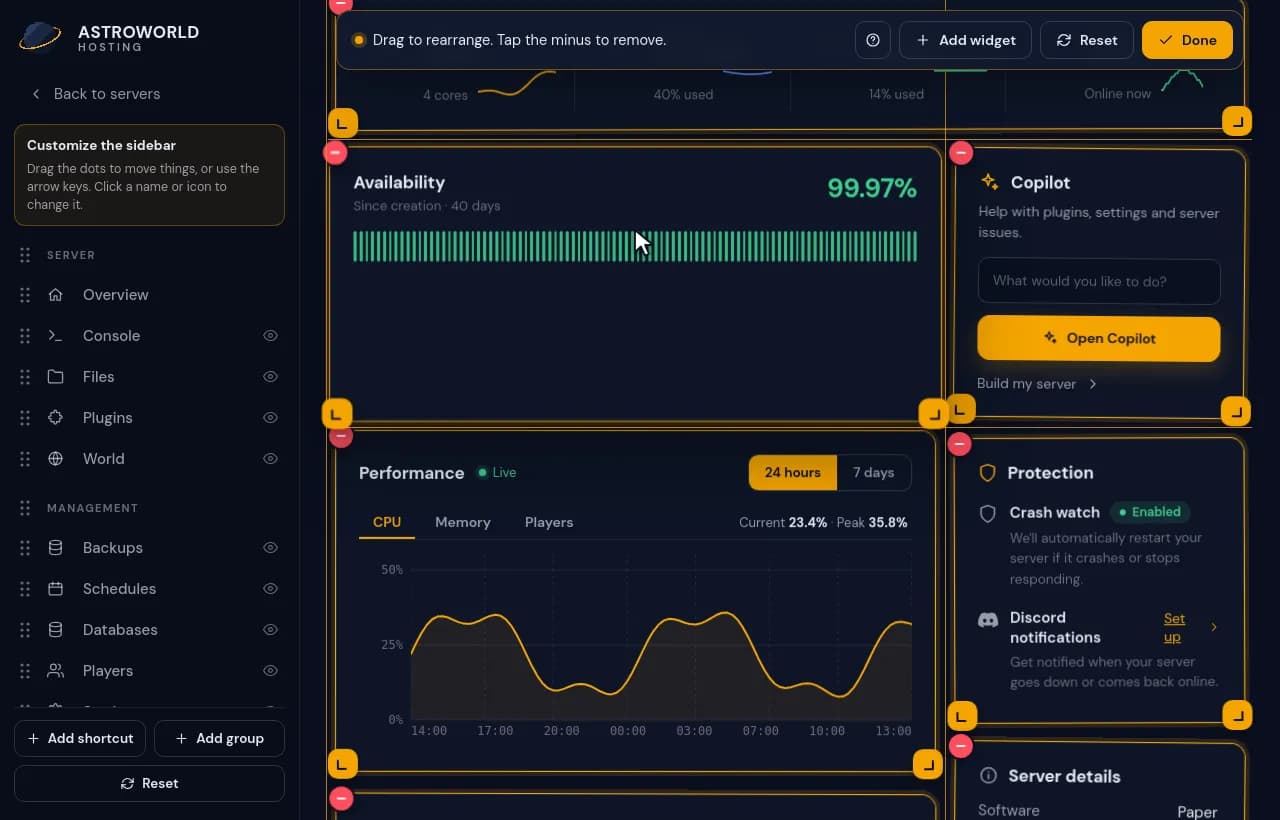1280x820 pixels.
Task: Toggle visibility eye for Databases
Action: tap(270, 630)
